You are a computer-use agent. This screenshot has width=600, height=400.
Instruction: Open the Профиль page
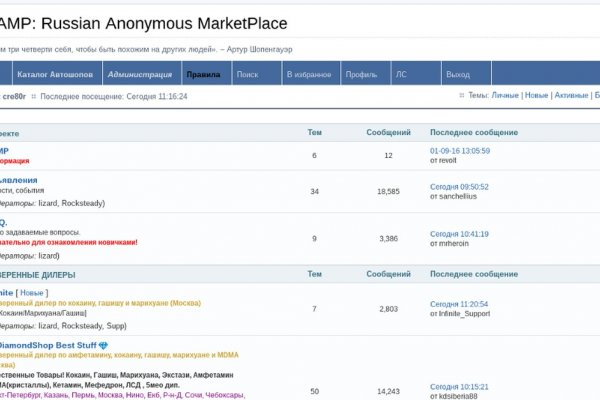(360, 74)
